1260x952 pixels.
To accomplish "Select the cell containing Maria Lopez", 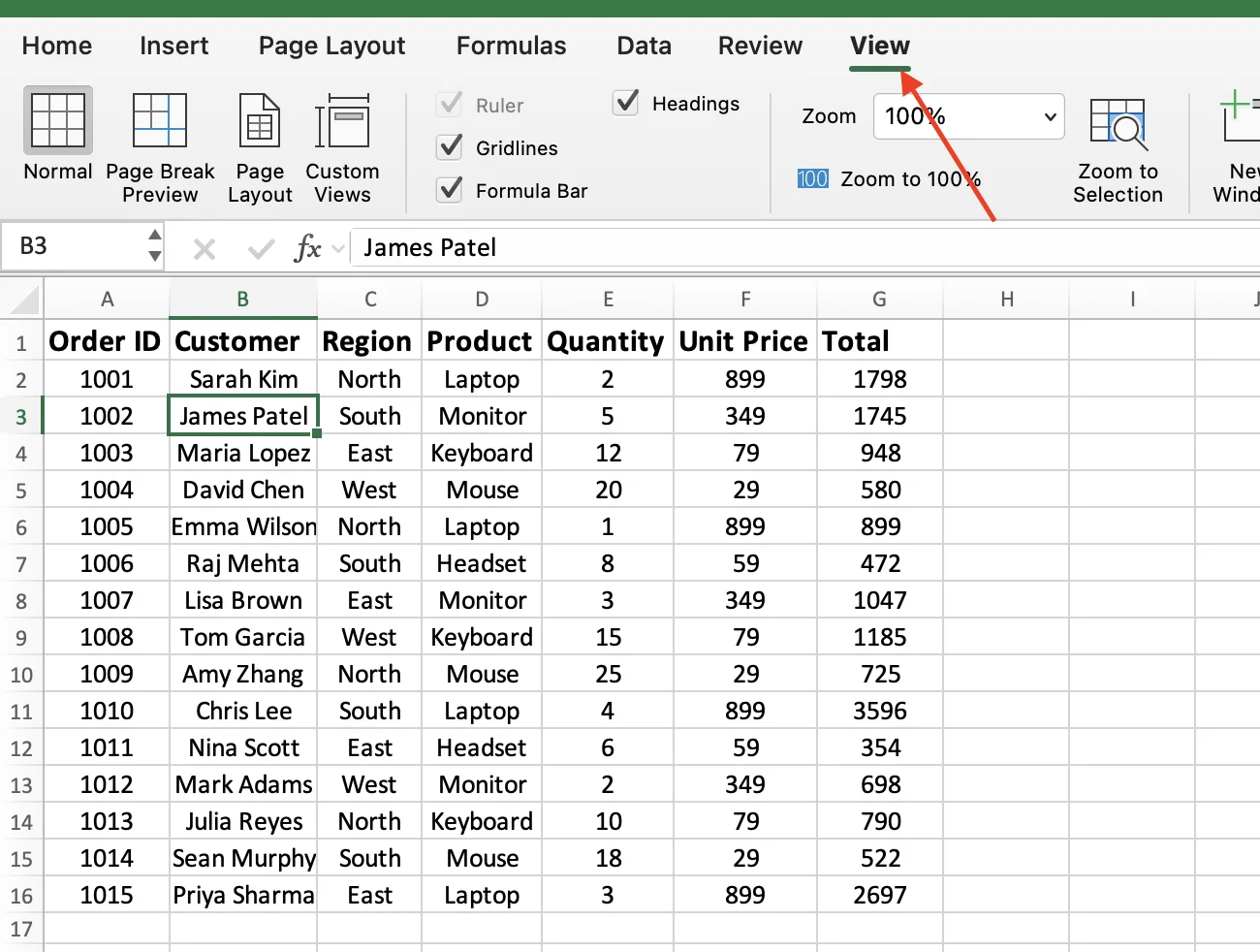I will point(242,453).
